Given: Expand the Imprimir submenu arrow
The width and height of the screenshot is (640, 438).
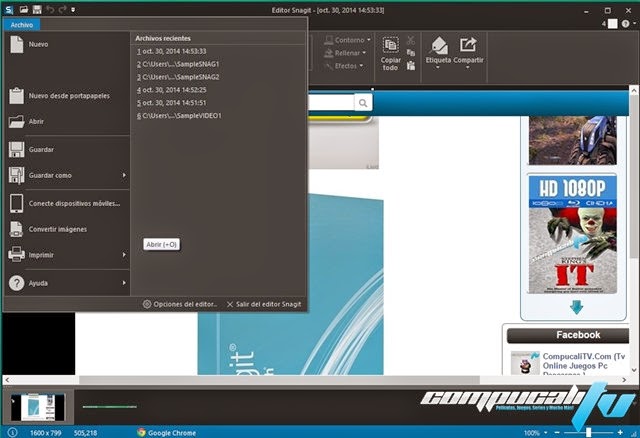Looking at the screenshot, I should (124, 255).
